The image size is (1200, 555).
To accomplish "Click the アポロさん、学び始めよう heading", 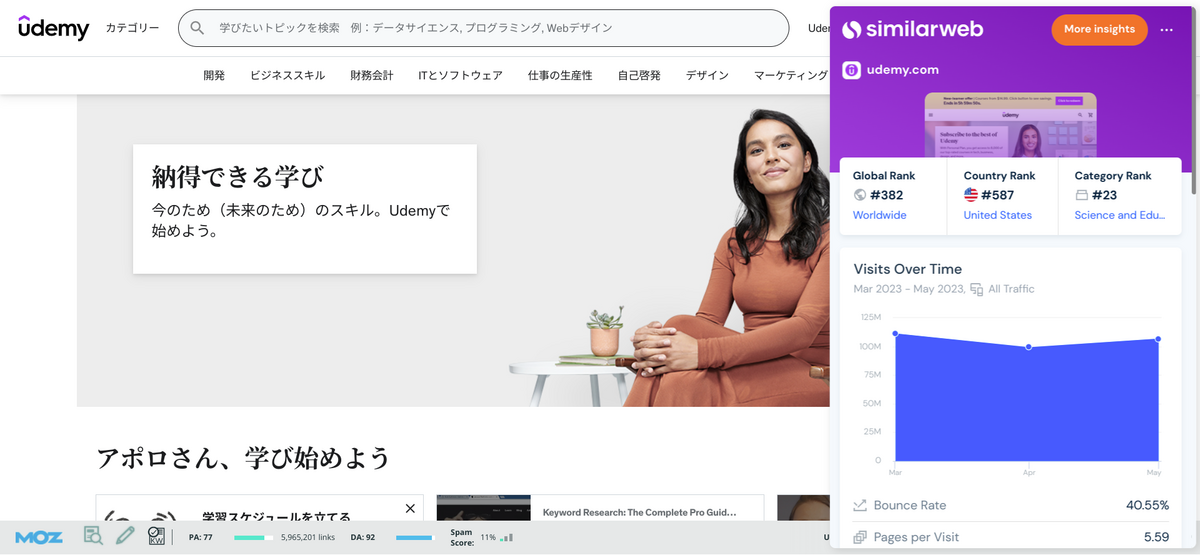I will click(x=243, y=458).
